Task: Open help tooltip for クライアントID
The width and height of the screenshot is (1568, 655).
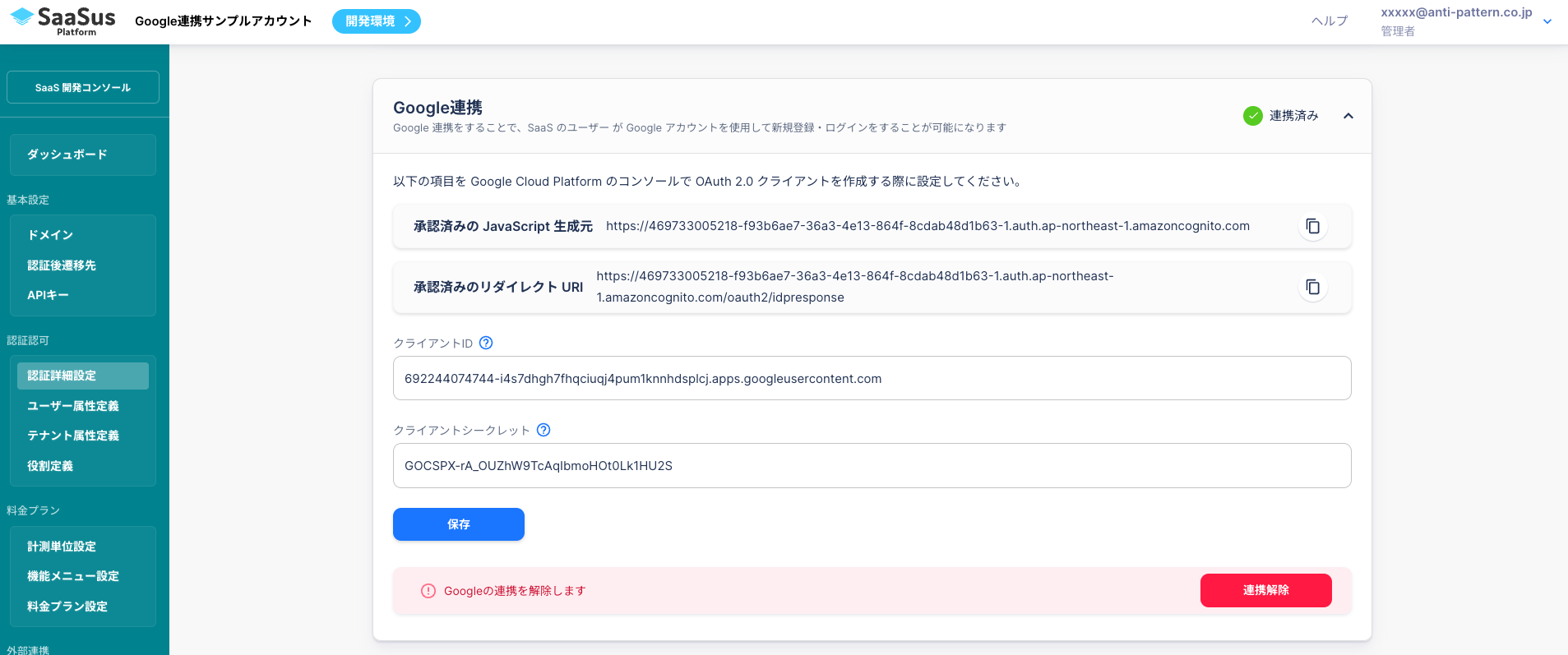Action: click(x=486, y=343)
